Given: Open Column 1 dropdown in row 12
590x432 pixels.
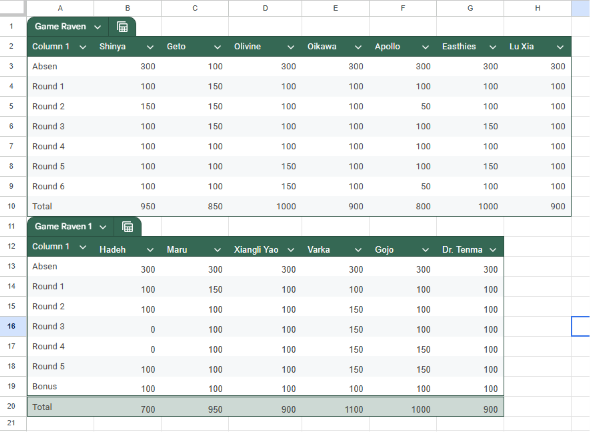Looking at the screenshot, I should (x=83, y=247).
